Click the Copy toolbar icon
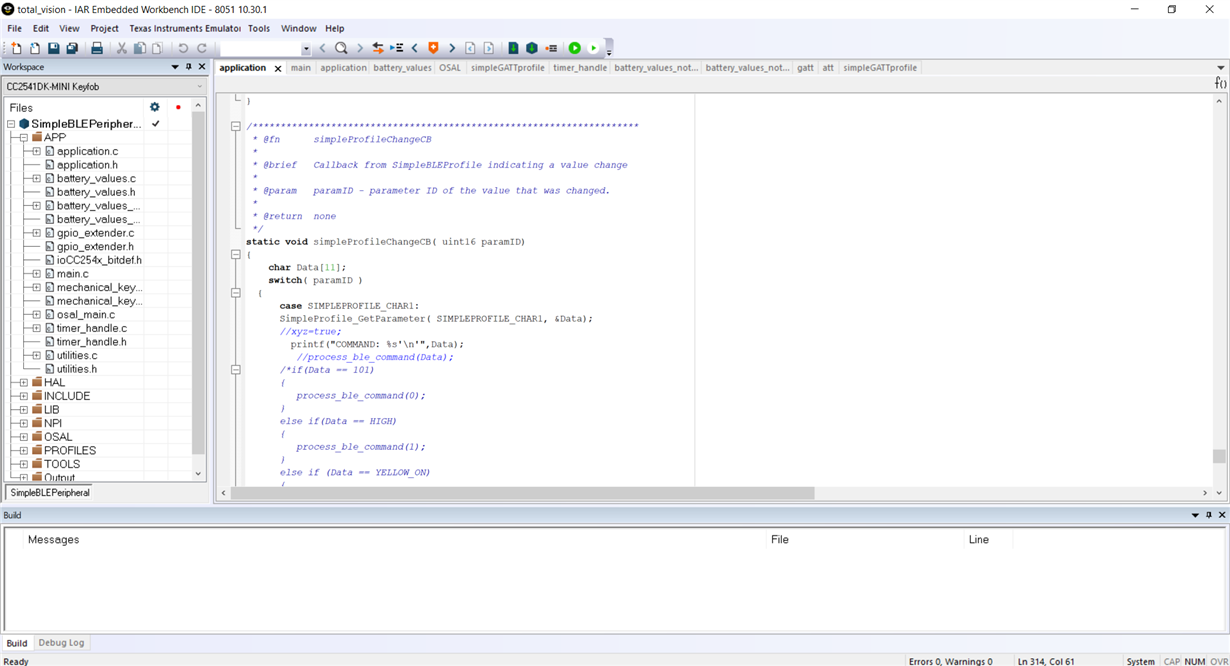The width and height of the screenshot is (1230, 666). coord(140,48)
